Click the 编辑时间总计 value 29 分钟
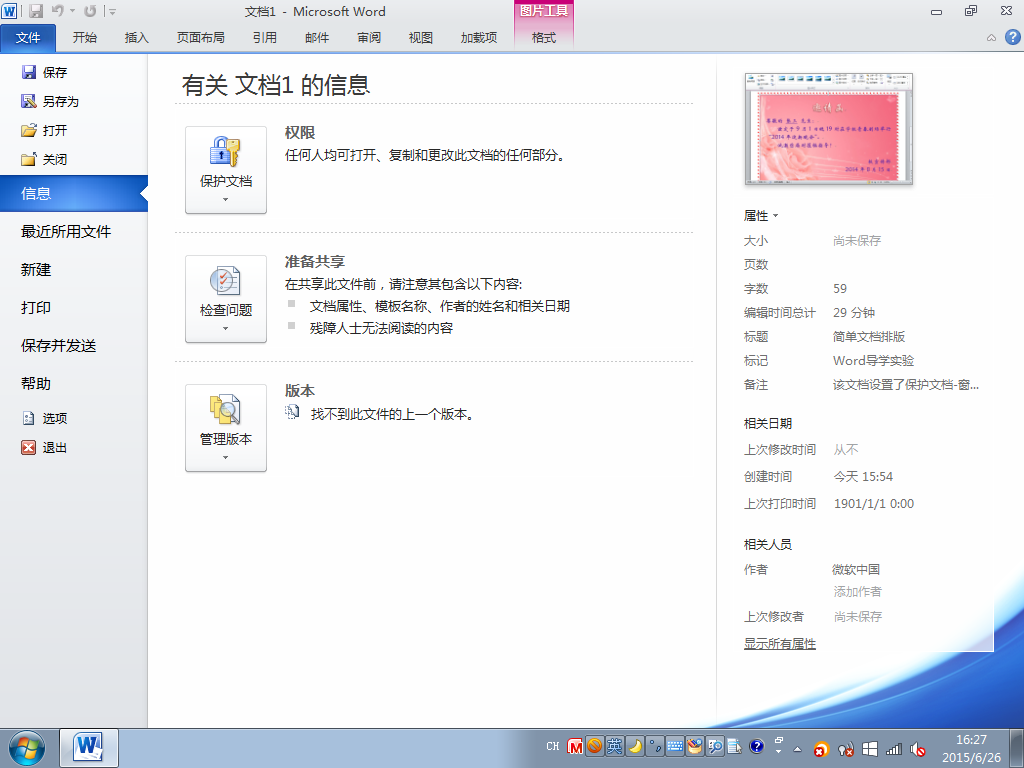This screenshot has width=1024, height=768. coord(854,313)
